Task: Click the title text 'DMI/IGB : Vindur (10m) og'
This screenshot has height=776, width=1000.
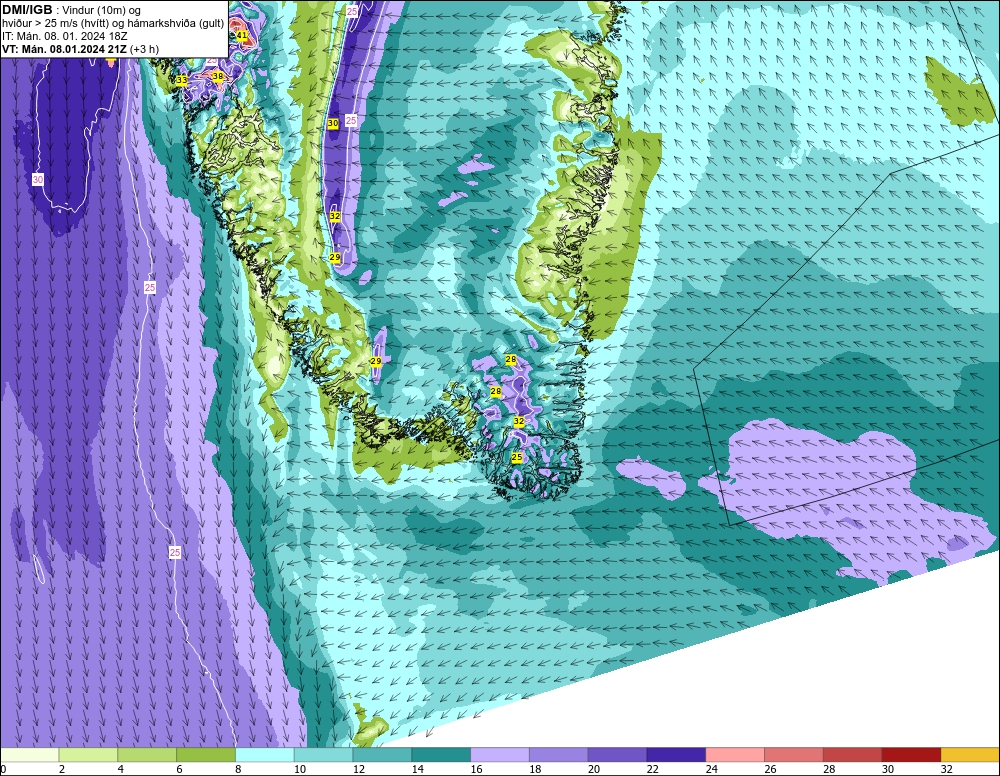Action: pyautogui.click(x=71, y=10)
